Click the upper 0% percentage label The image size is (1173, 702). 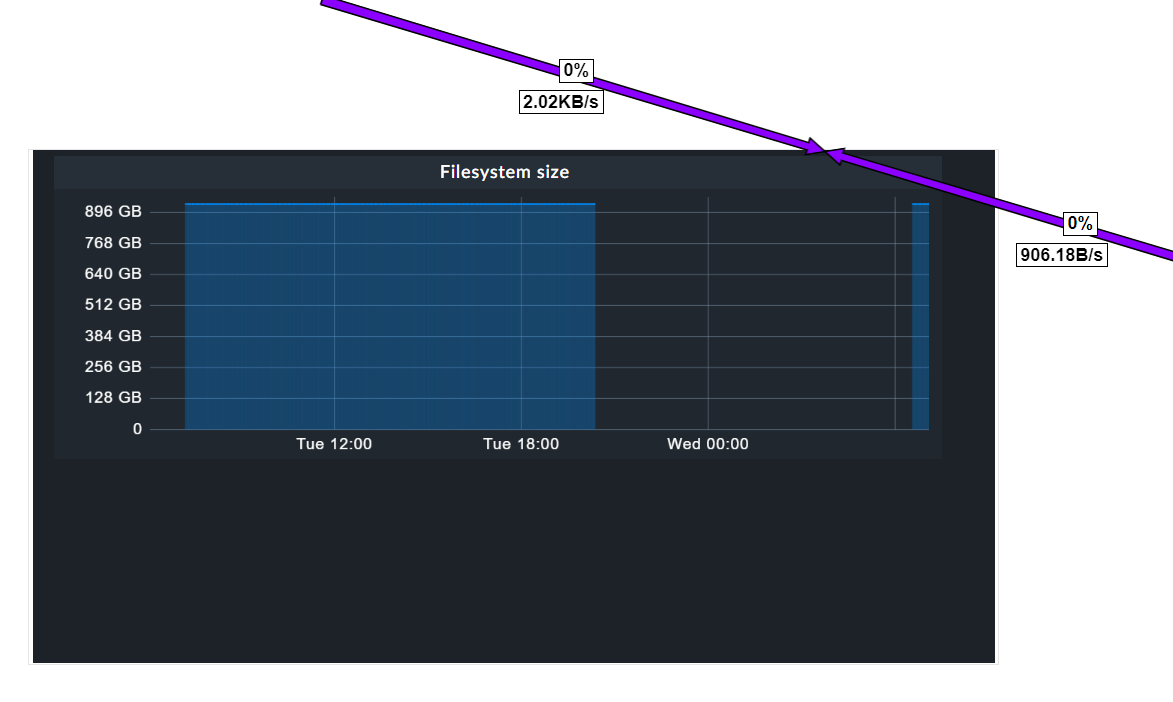[576, 69]
